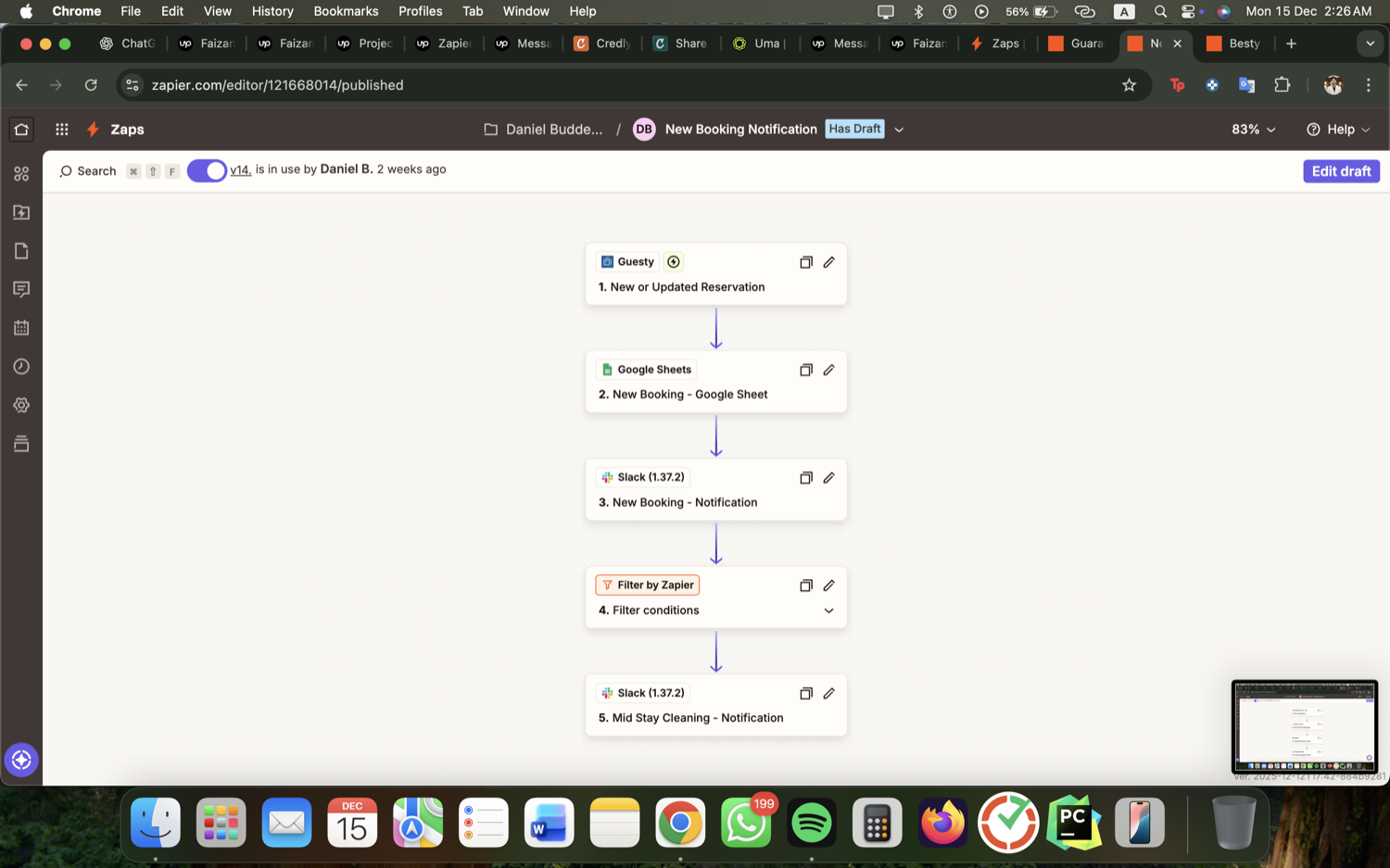This screenshot has width=1390, height=868.
Task: Open the Assets icon in the left sidebar
Action: [x=21, y=174]
